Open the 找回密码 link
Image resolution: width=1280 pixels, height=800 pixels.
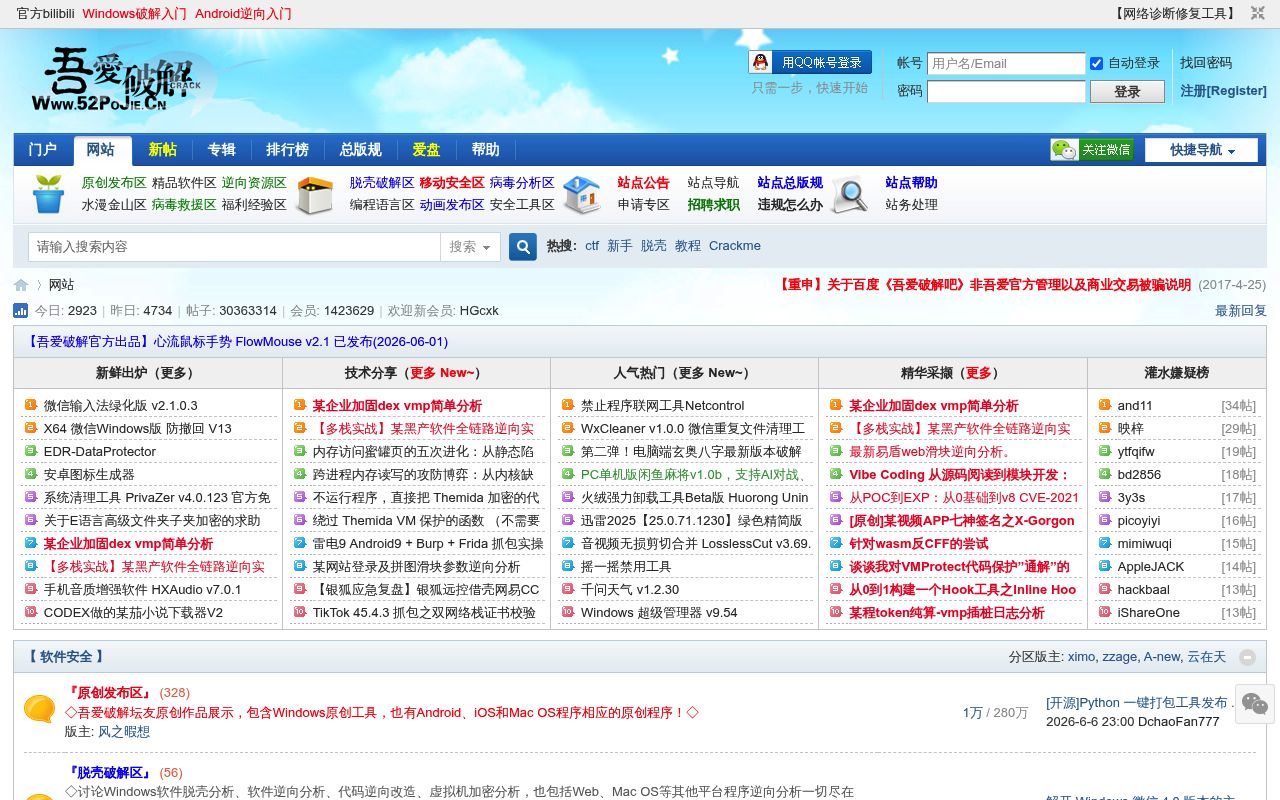(x=1206, y=63)
